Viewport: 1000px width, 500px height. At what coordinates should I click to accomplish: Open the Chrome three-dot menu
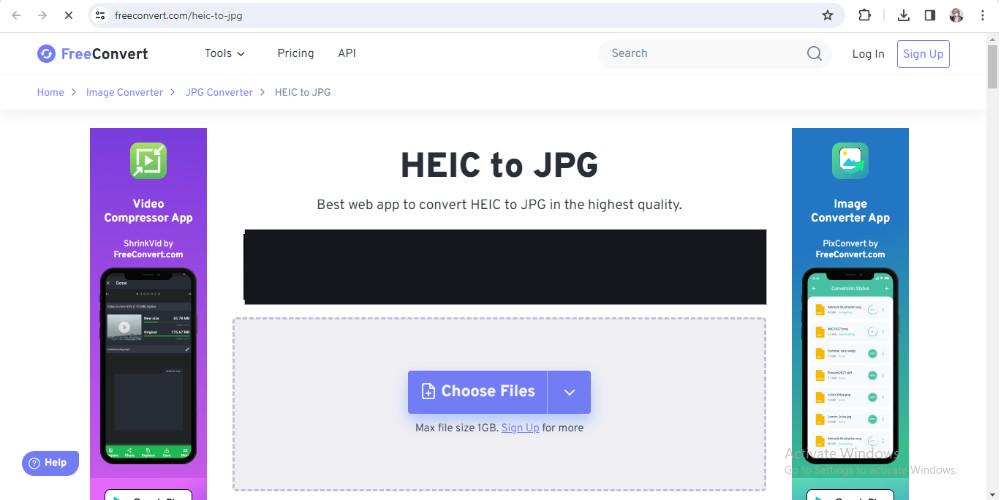click(981, 16)
